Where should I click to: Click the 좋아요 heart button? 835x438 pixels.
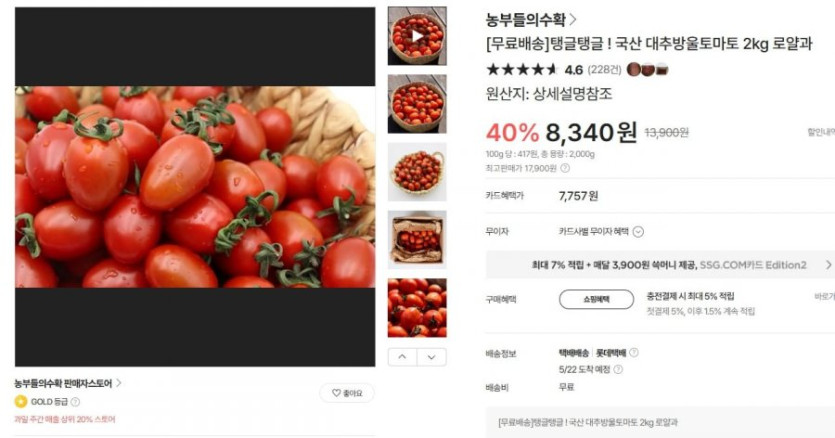point(347,393)
